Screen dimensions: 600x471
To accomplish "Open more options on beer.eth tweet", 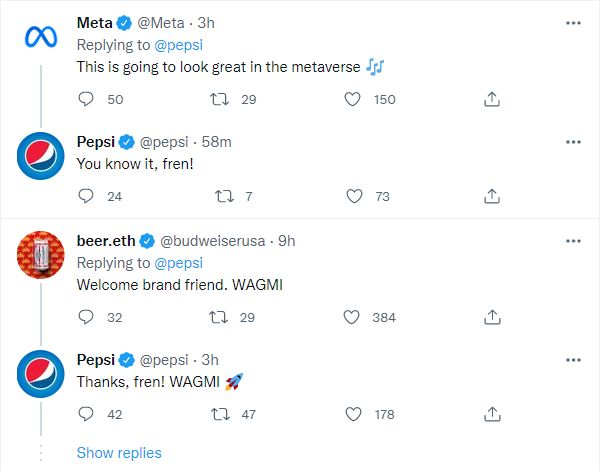I will pyautogui.click(x=572, y=241).
